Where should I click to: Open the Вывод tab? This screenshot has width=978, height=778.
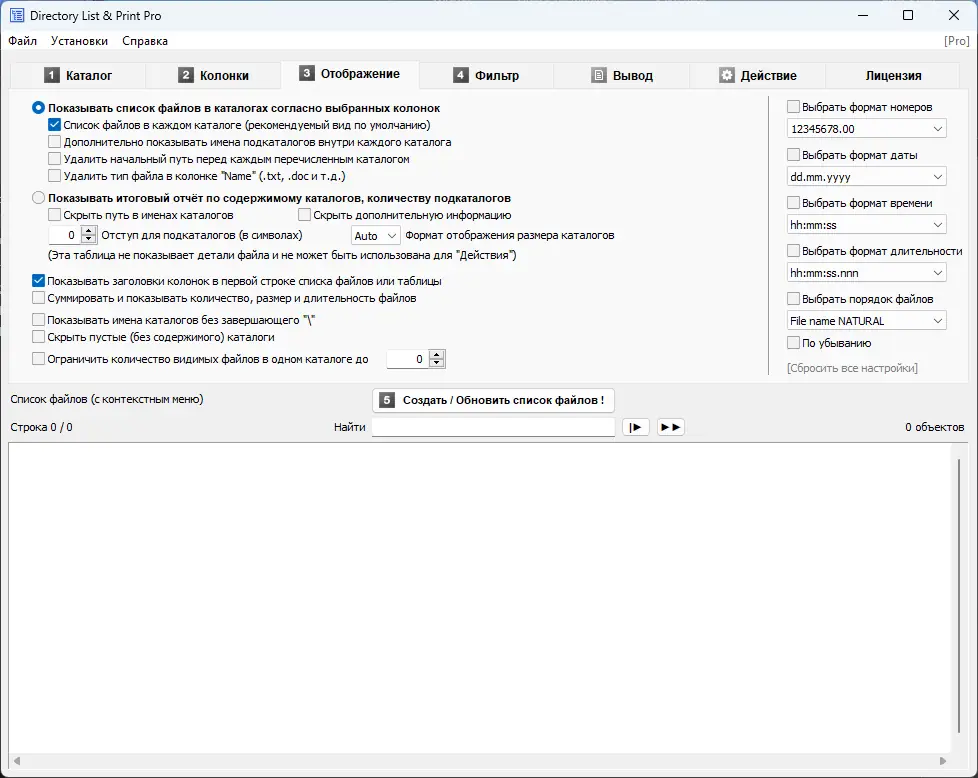click(x=622, y=75)
